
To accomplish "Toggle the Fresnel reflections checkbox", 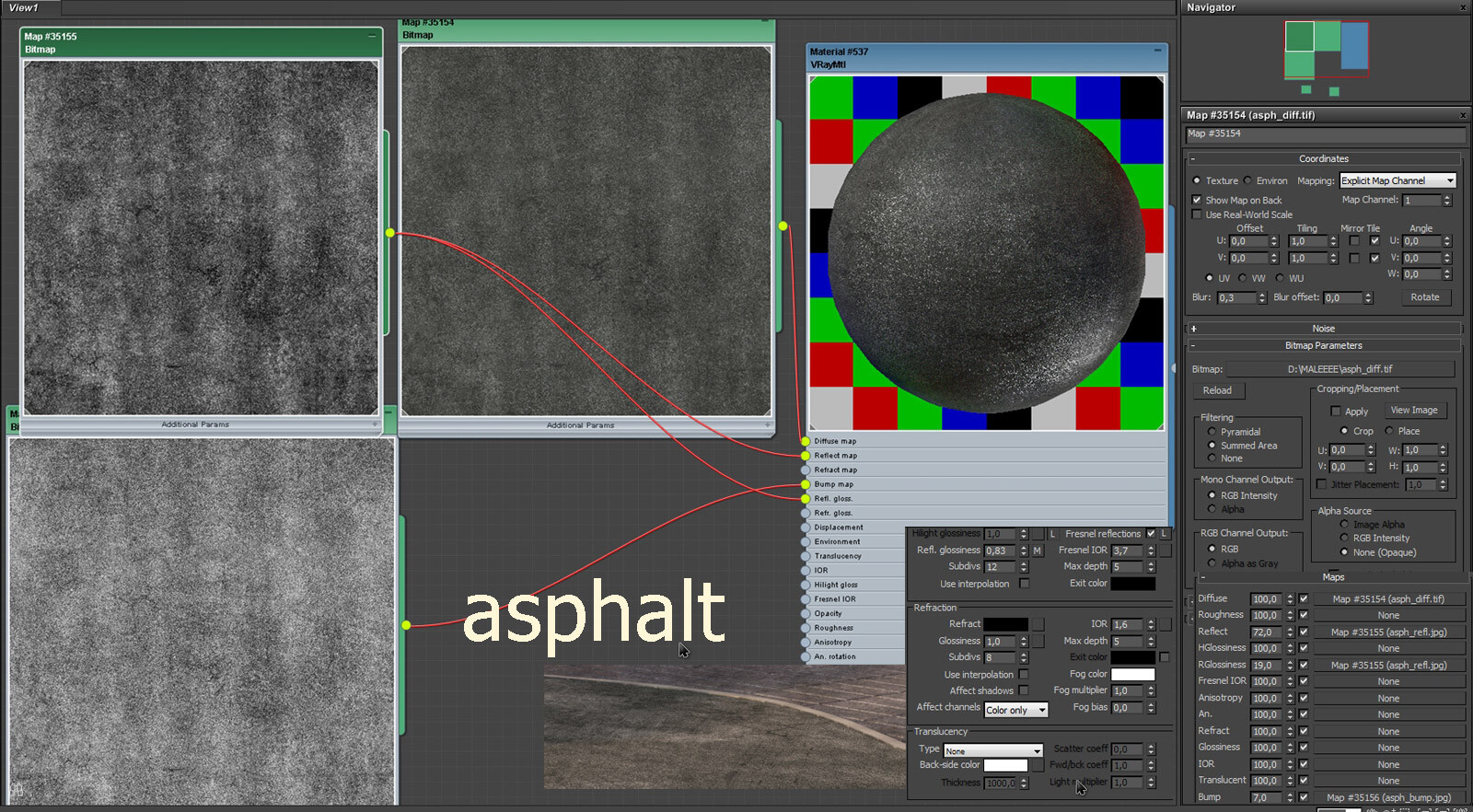I will tap(1151, 534).
